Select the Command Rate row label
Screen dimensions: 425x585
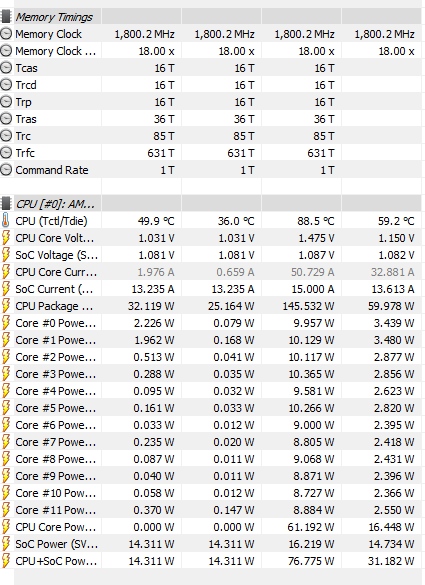[x=52, y=170]
